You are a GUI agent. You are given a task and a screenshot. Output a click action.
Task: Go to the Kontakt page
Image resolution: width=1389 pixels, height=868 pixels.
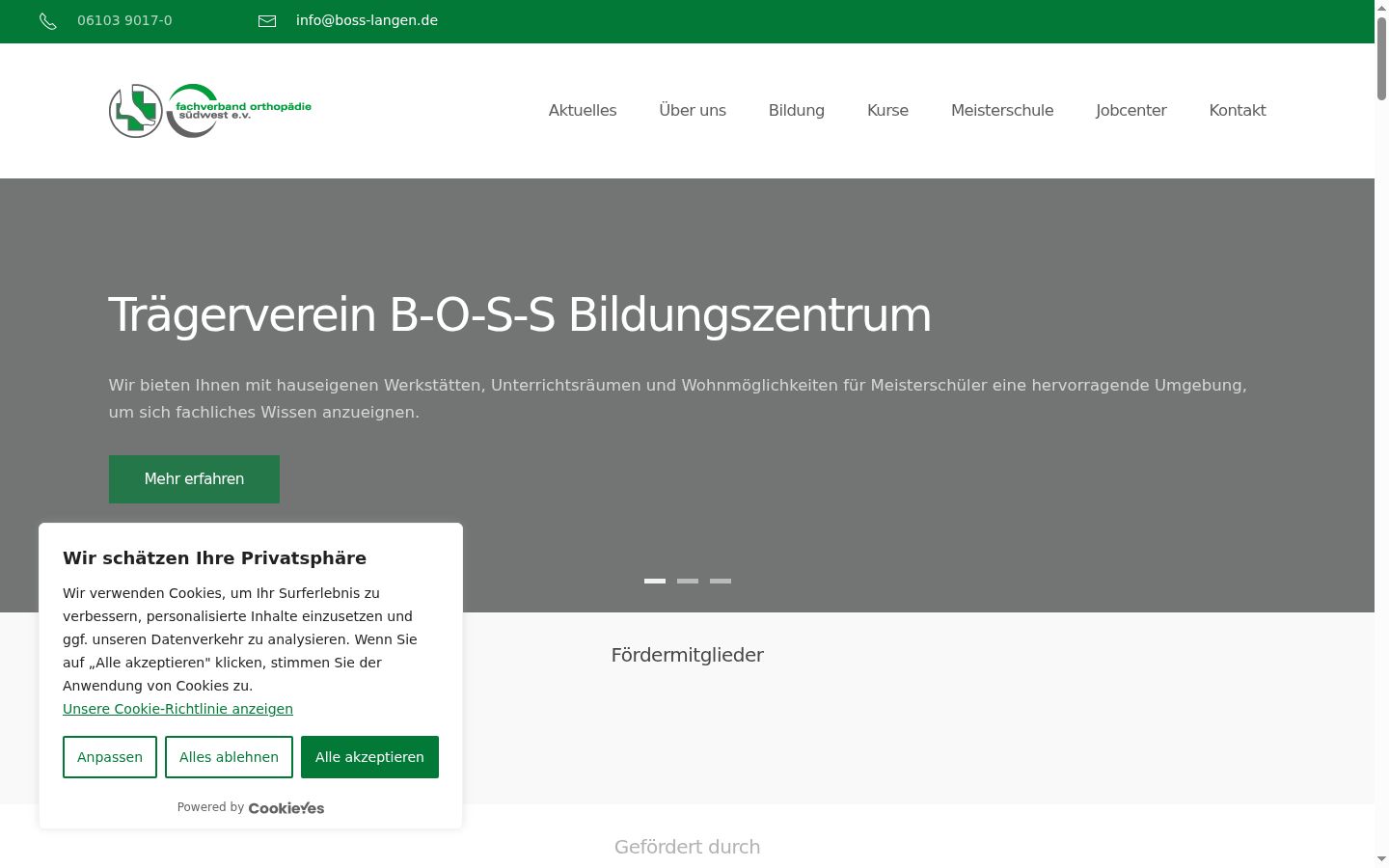[1238, 110]
